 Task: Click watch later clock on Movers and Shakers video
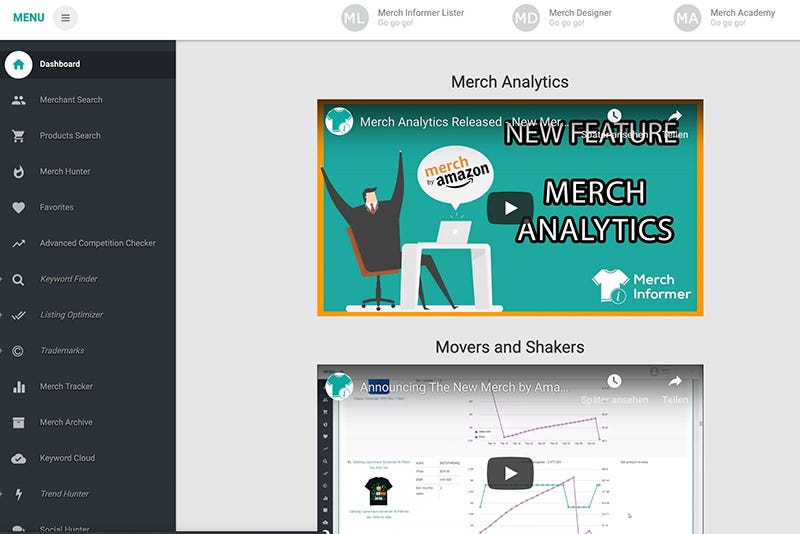pos(614,381)
